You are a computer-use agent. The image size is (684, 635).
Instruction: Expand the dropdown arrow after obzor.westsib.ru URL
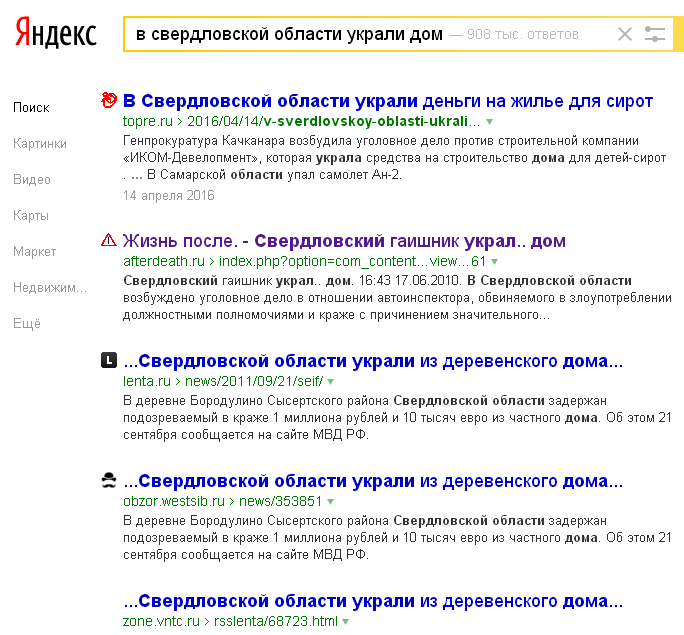point(331,502)
